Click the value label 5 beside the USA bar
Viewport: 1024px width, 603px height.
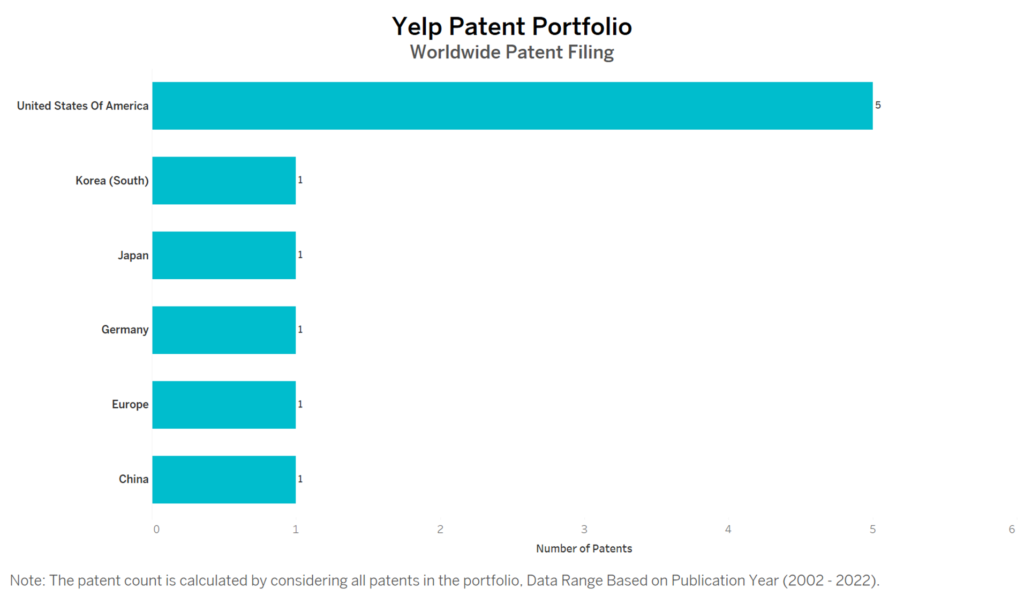click(878, 105)
